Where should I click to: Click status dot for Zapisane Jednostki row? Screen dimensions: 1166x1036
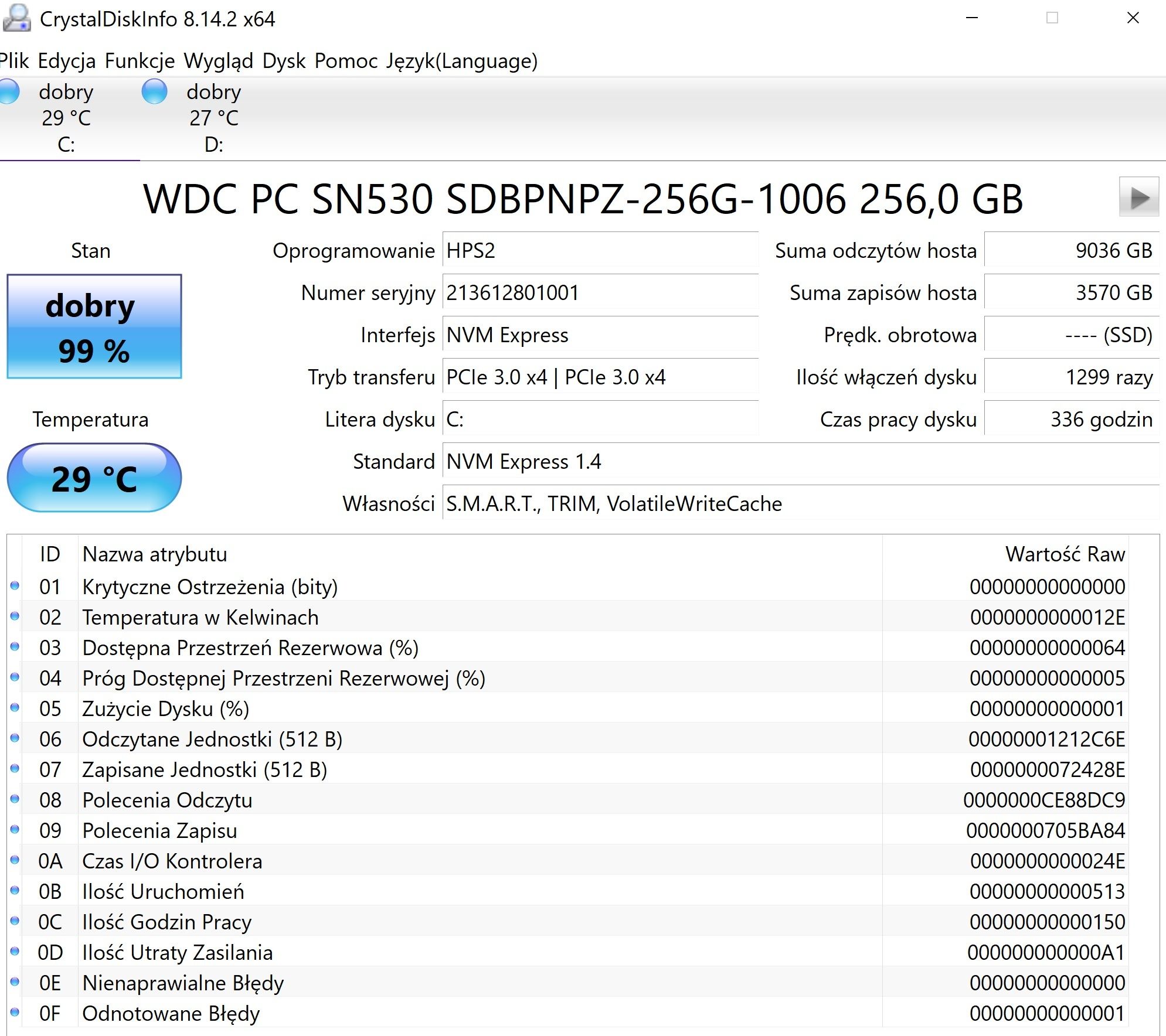[x=15, y=769]
